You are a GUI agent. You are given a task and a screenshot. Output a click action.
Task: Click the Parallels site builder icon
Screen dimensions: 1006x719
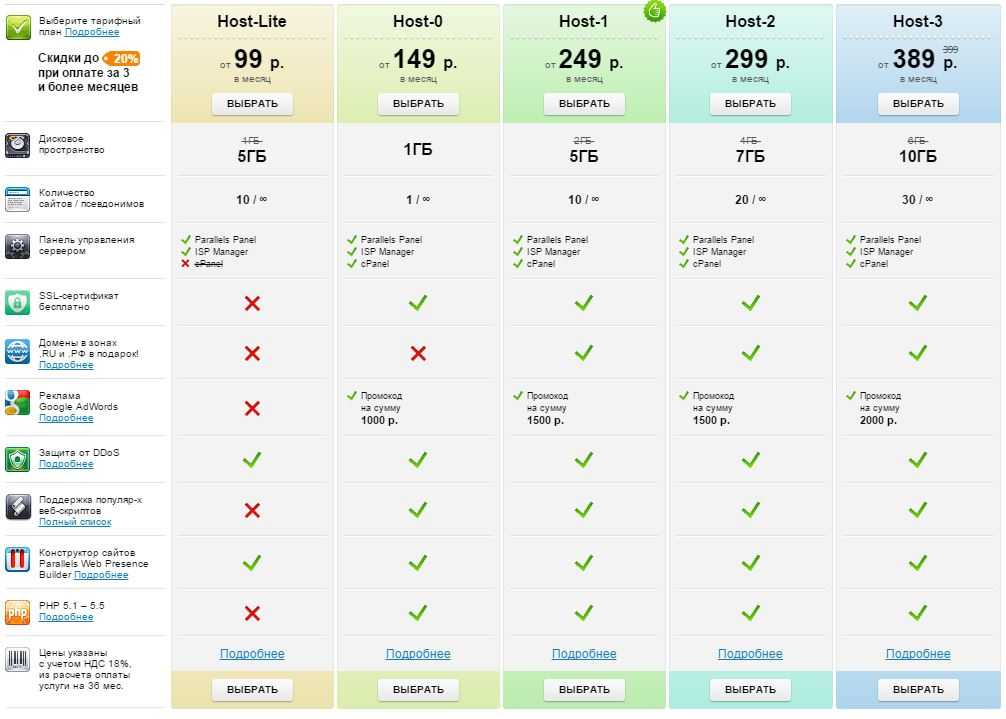[18, 560]
